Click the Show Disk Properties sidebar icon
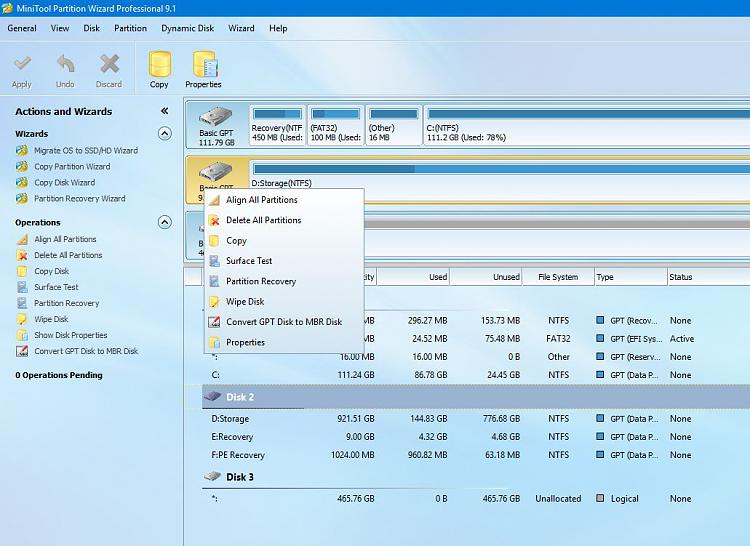 point(22,335)
